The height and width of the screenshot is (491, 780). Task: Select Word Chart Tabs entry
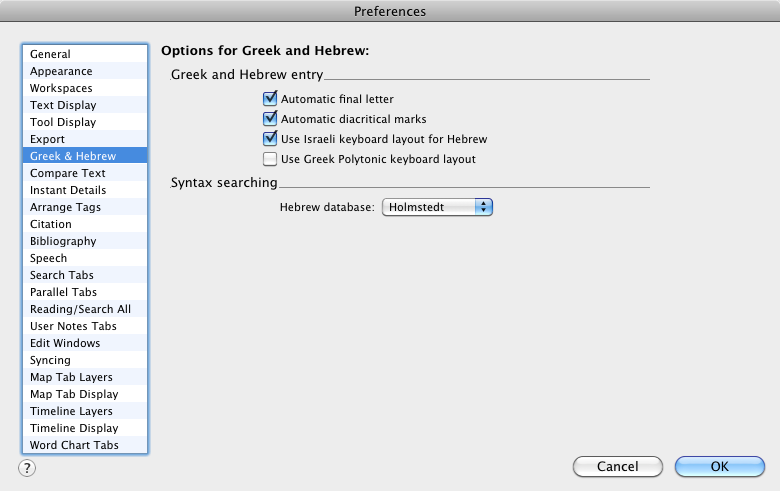point(85,445)
